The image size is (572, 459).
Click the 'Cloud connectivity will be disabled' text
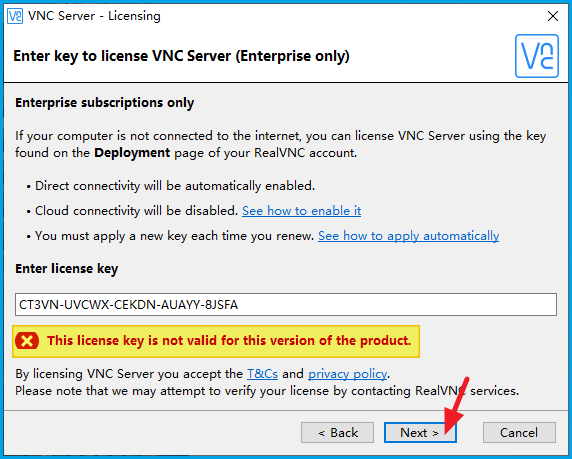point(136,211)
